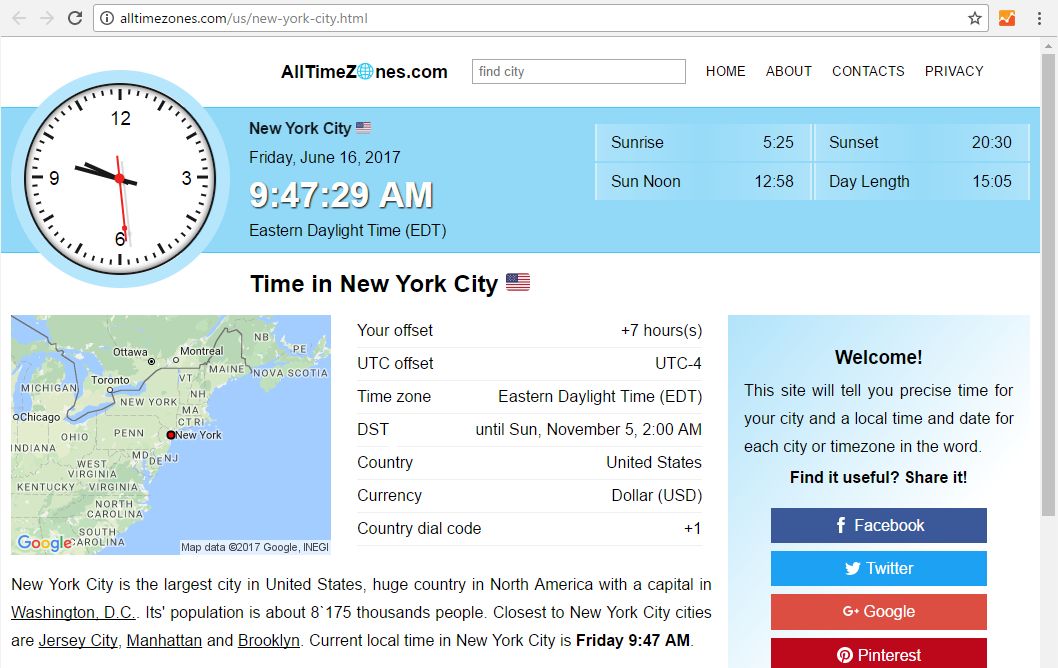Bookmark this page with the star icon

point(972,17)
